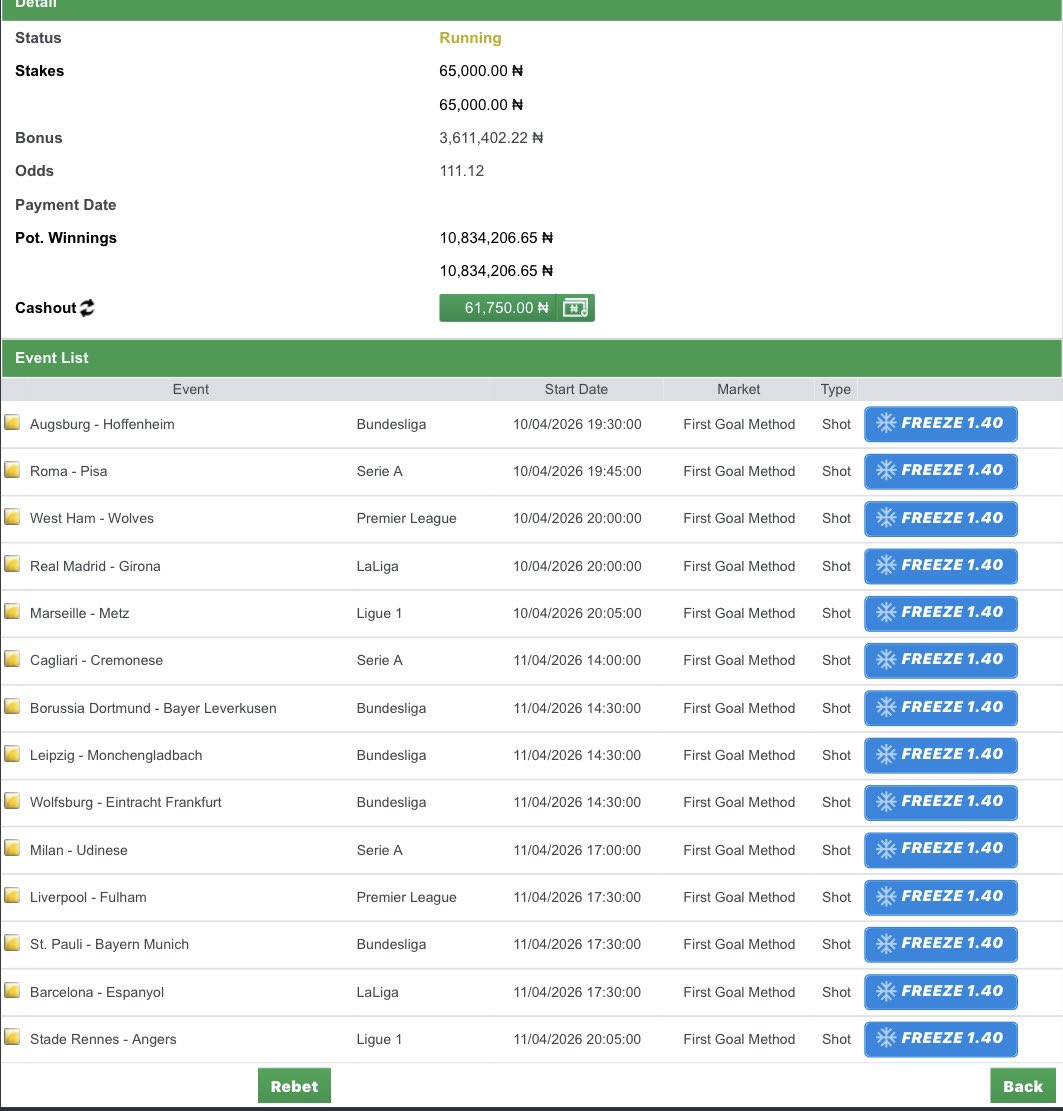Viewport: 1063px width, 1111px height.
Task: Click start date 10/04/2026 19:45:00
Action: pyautogui.click(x=578, y=471)
